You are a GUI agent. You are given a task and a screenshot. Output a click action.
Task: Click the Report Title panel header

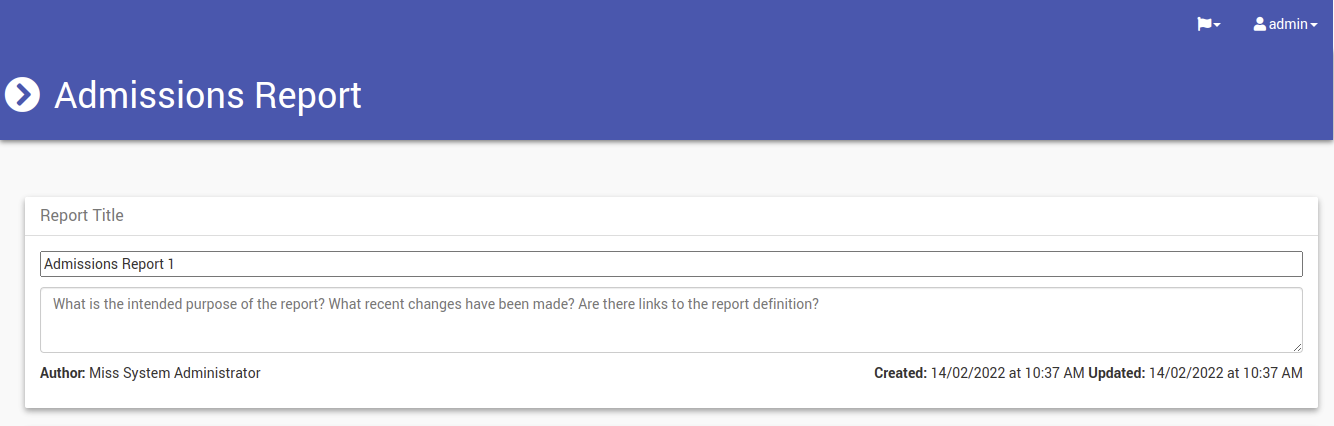671,216
